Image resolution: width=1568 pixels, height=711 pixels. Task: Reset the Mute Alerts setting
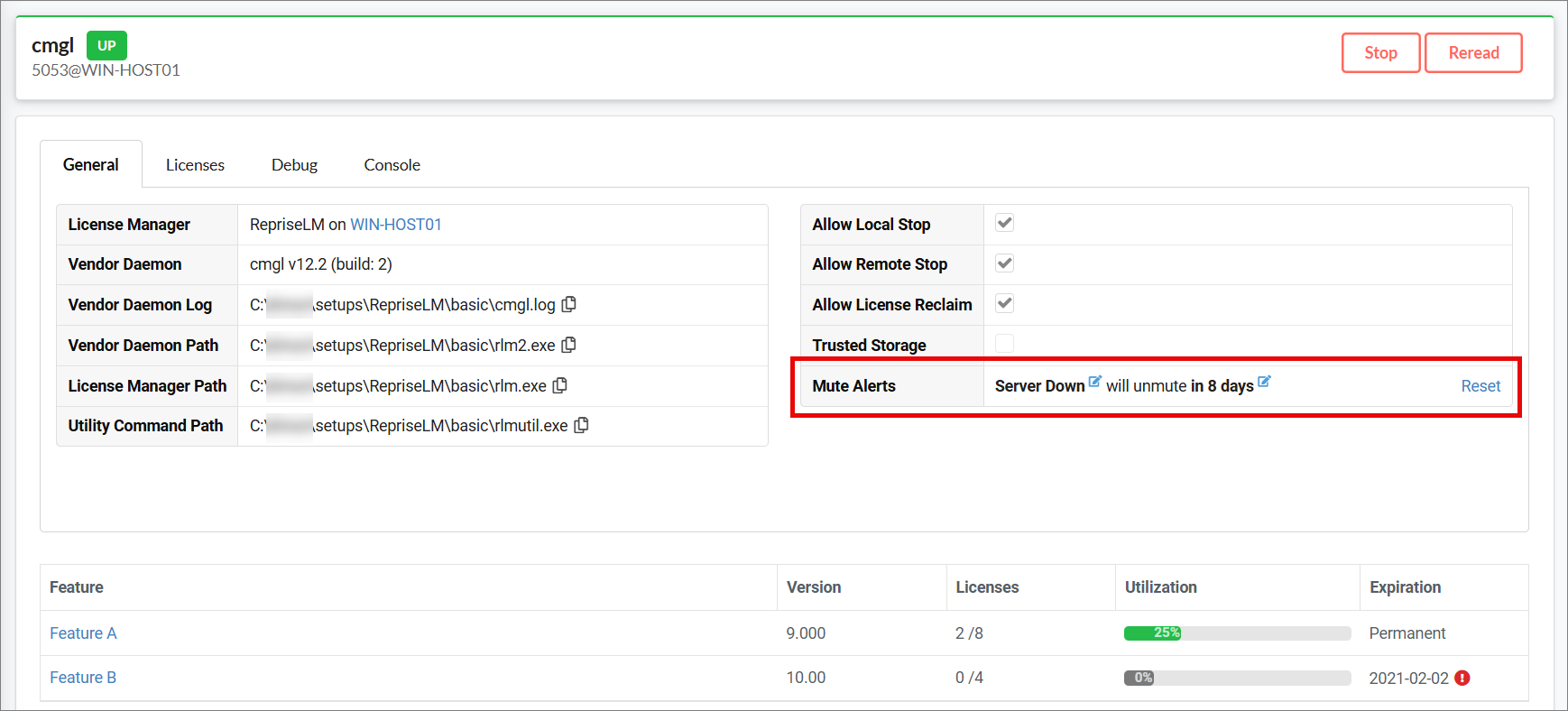(x=1480, y=386)
